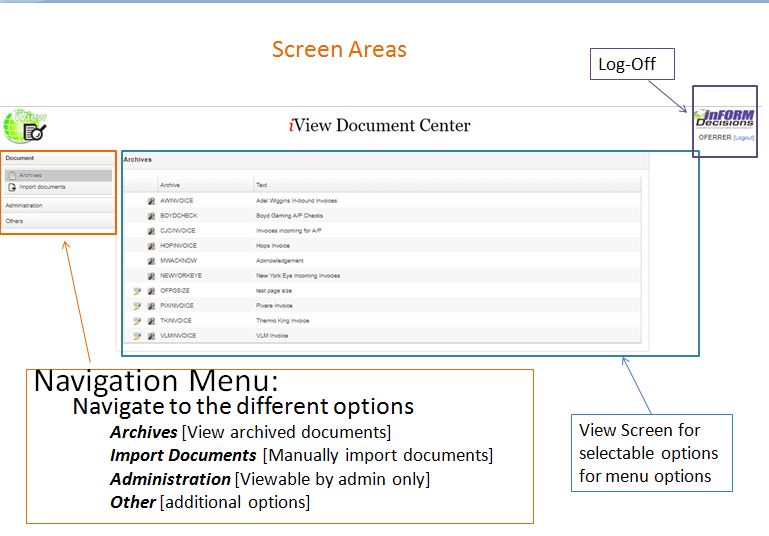Click the iView globe logo
This screenshot has height=536, width=769.
click(23, 125)
